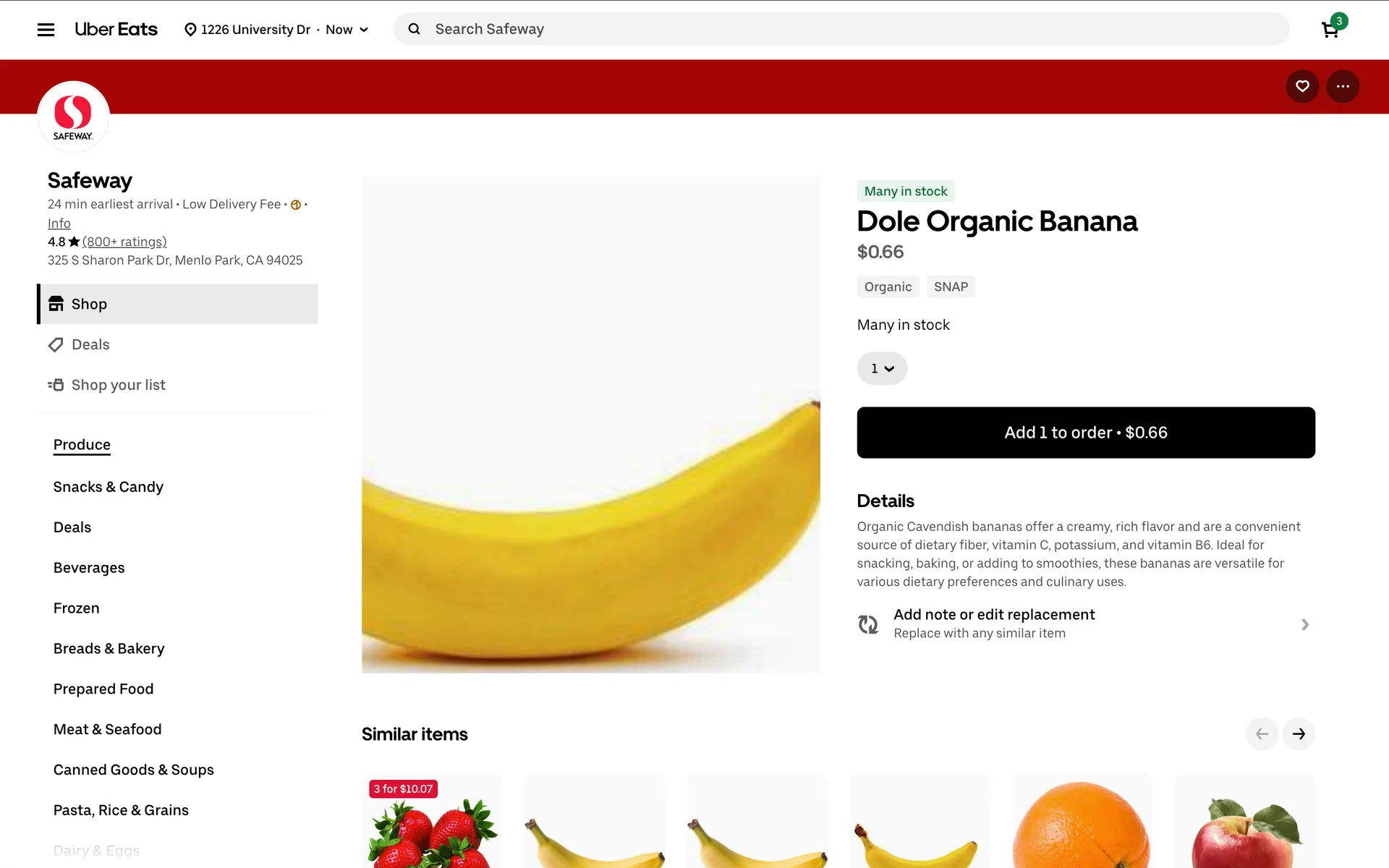
Task: Click the search magnifier icon
Action: pos(414,29)
